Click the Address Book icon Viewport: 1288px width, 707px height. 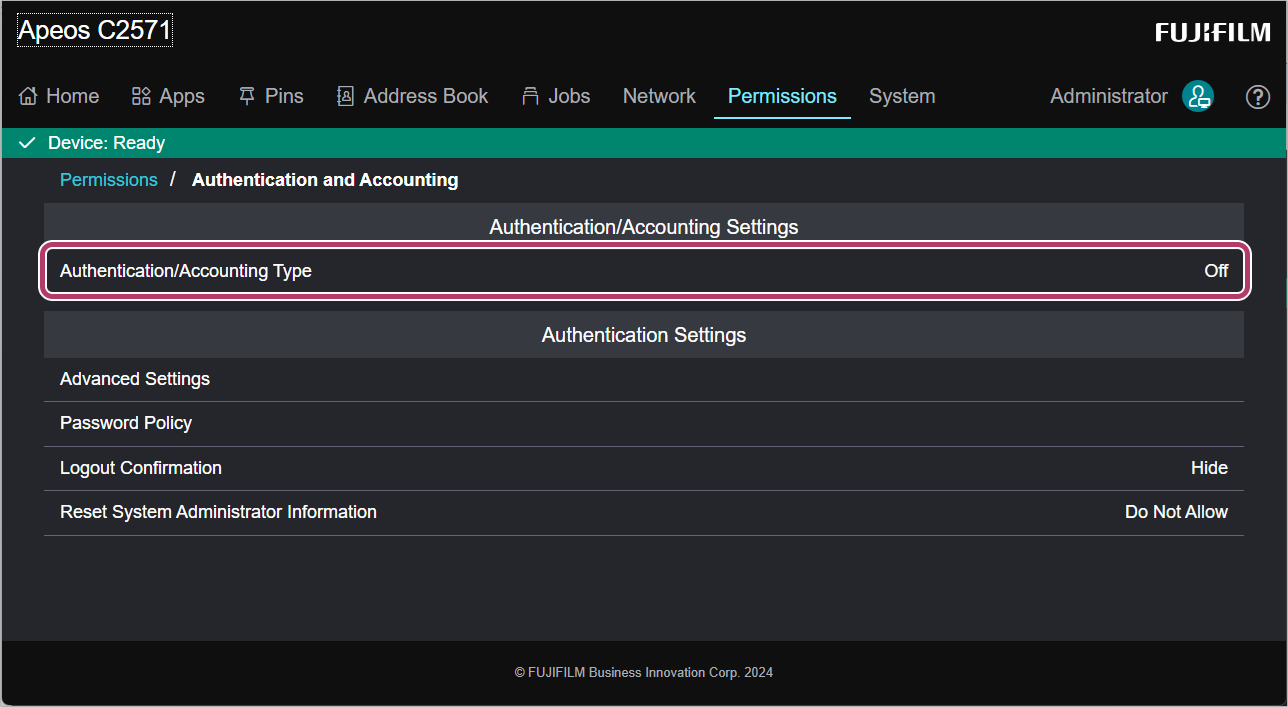point(346,97)
